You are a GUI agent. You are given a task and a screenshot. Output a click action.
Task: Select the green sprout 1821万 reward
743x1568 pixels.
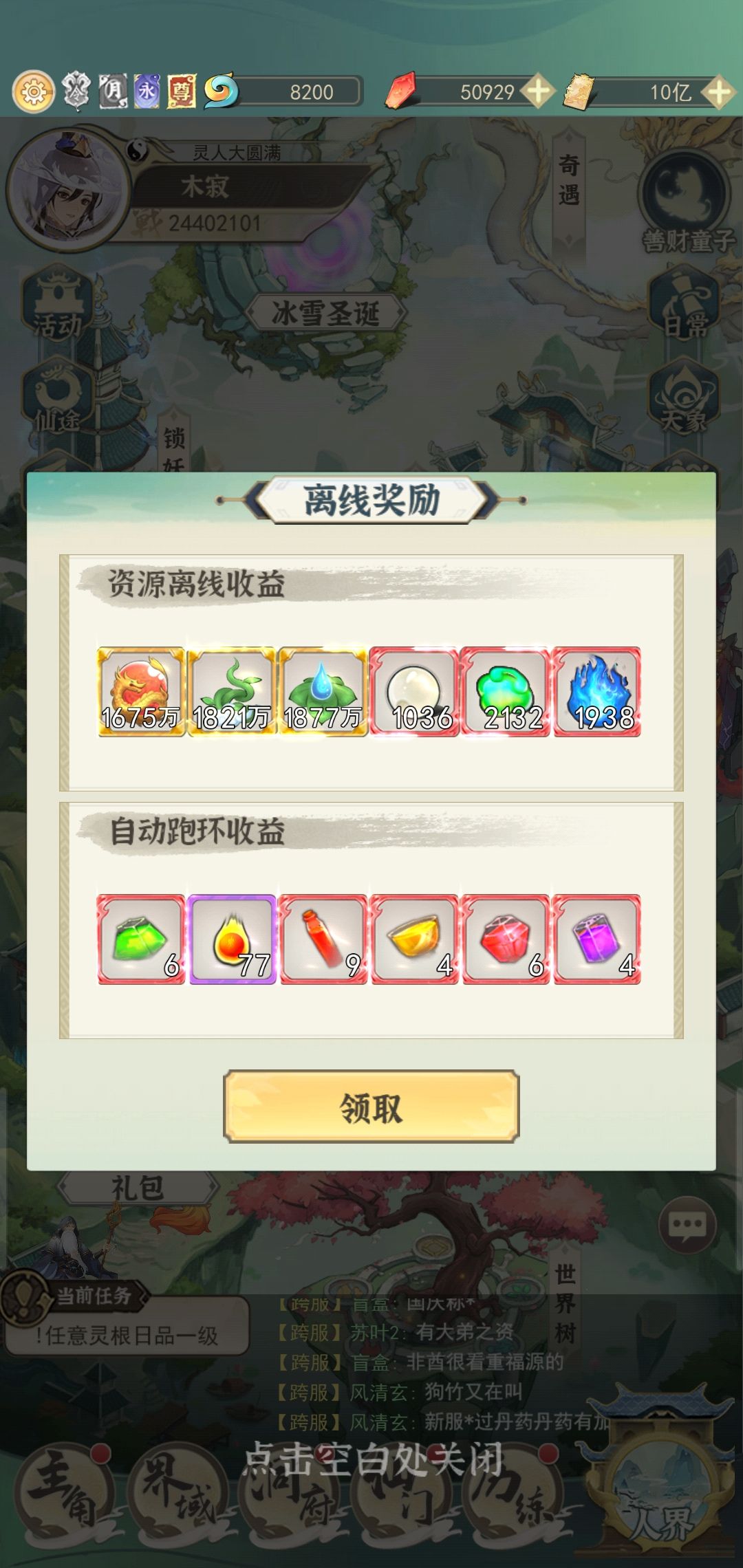click(x=232, y=692)
